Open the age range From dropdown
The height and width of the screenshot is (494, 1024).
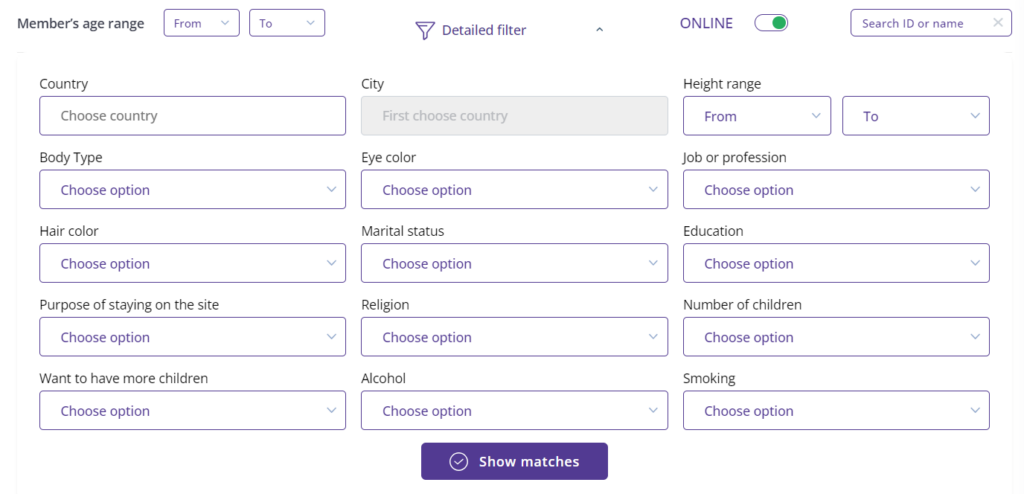[x=201, y=23]
